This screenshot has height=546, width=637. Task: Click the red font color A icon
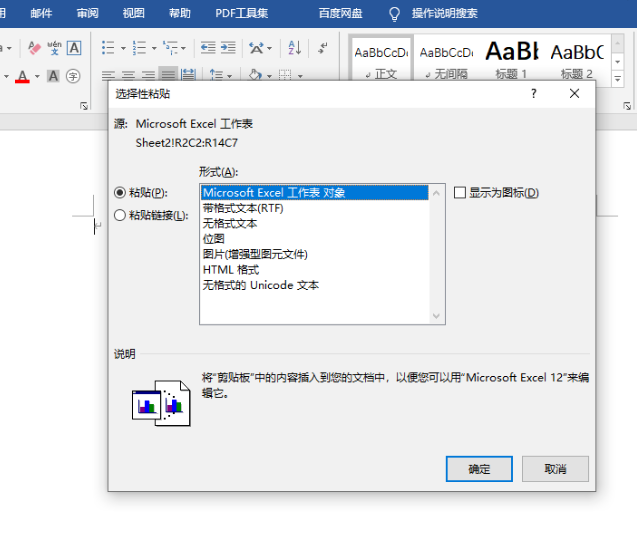22,76
